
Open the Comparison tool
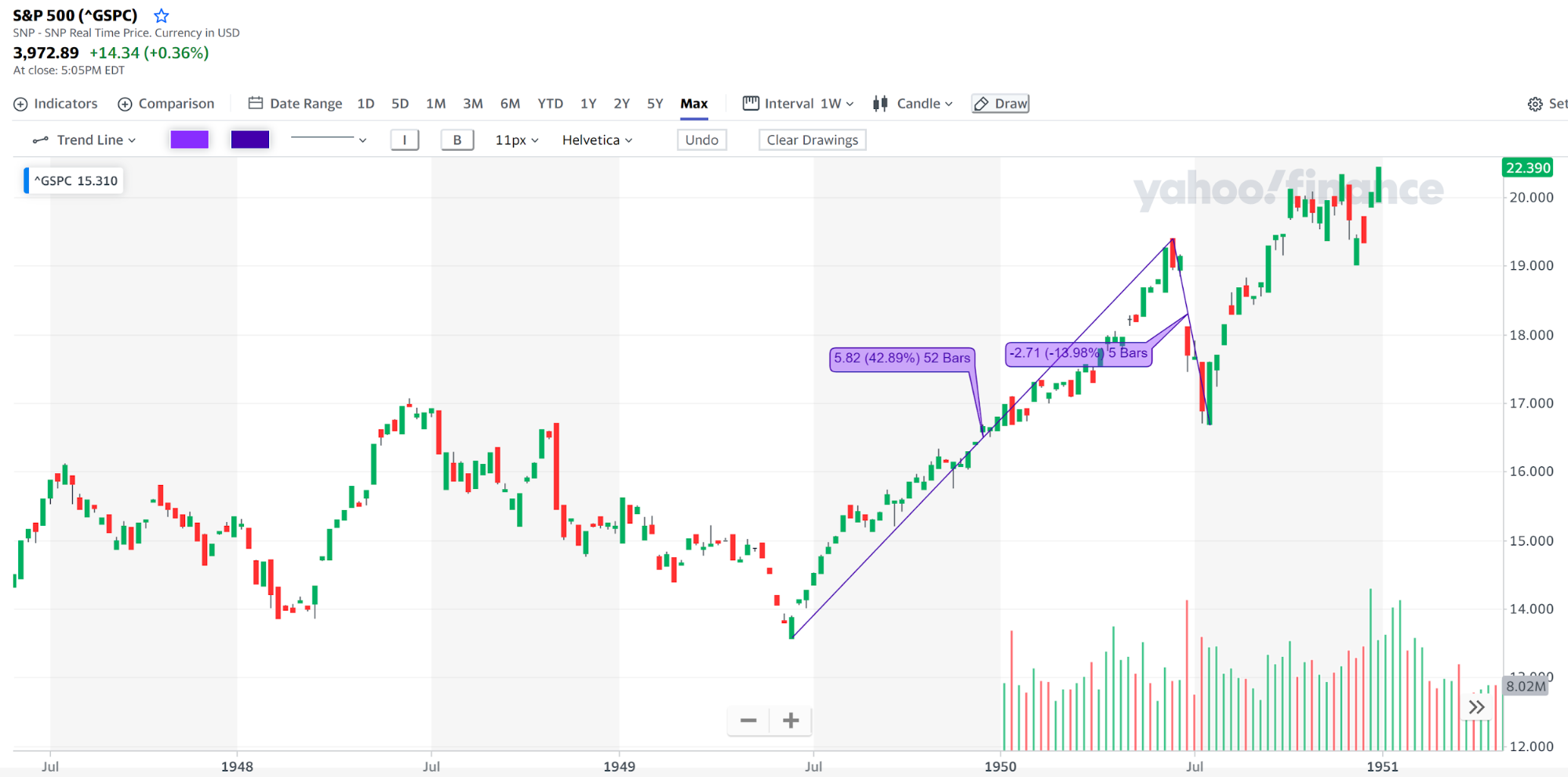166,104
